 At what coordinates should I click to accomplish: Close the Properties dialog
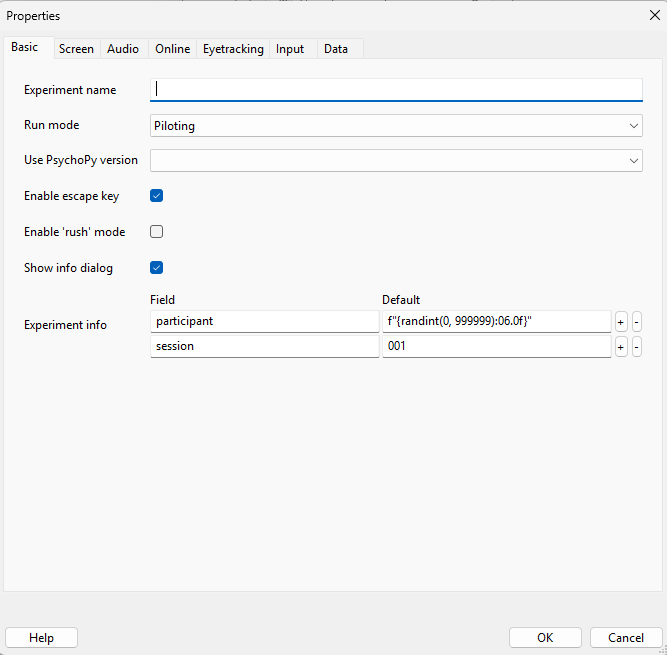(655, 15)
